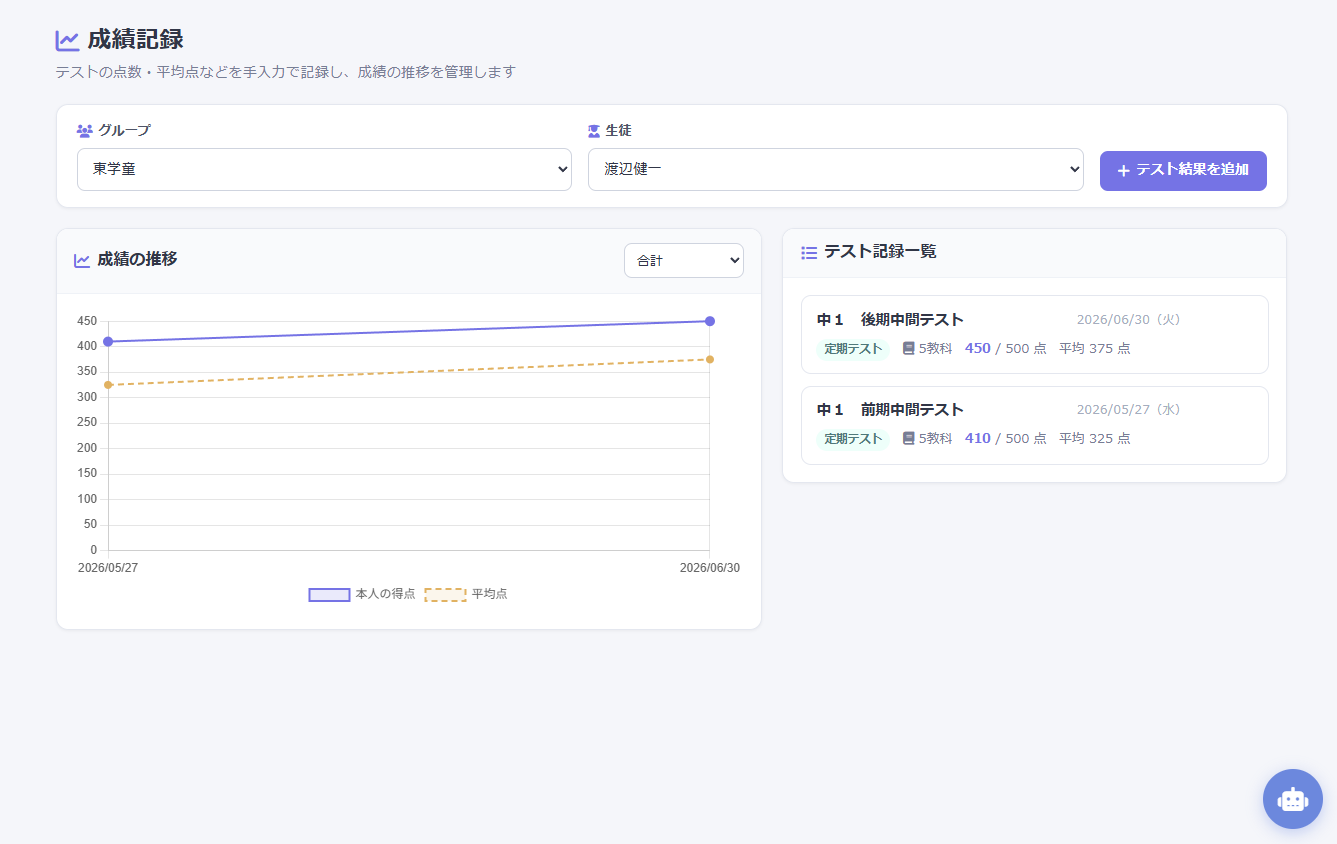Click 5教科 label in 後期中間テスト card
Screen dimensions: 1337x844
click(935, 349)
